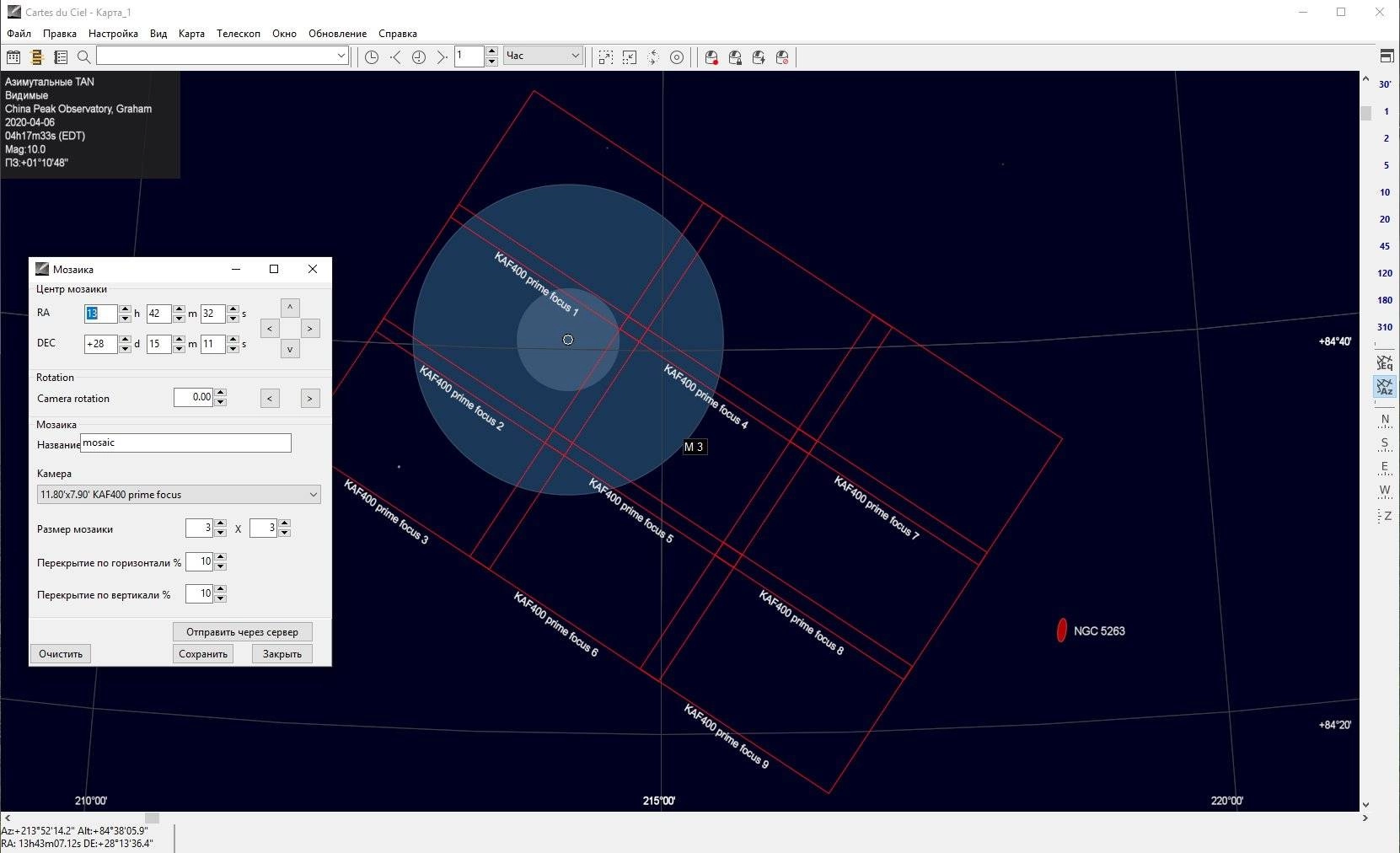Click the third telescope slew icon
The image size is (1400, 853).
759,56
